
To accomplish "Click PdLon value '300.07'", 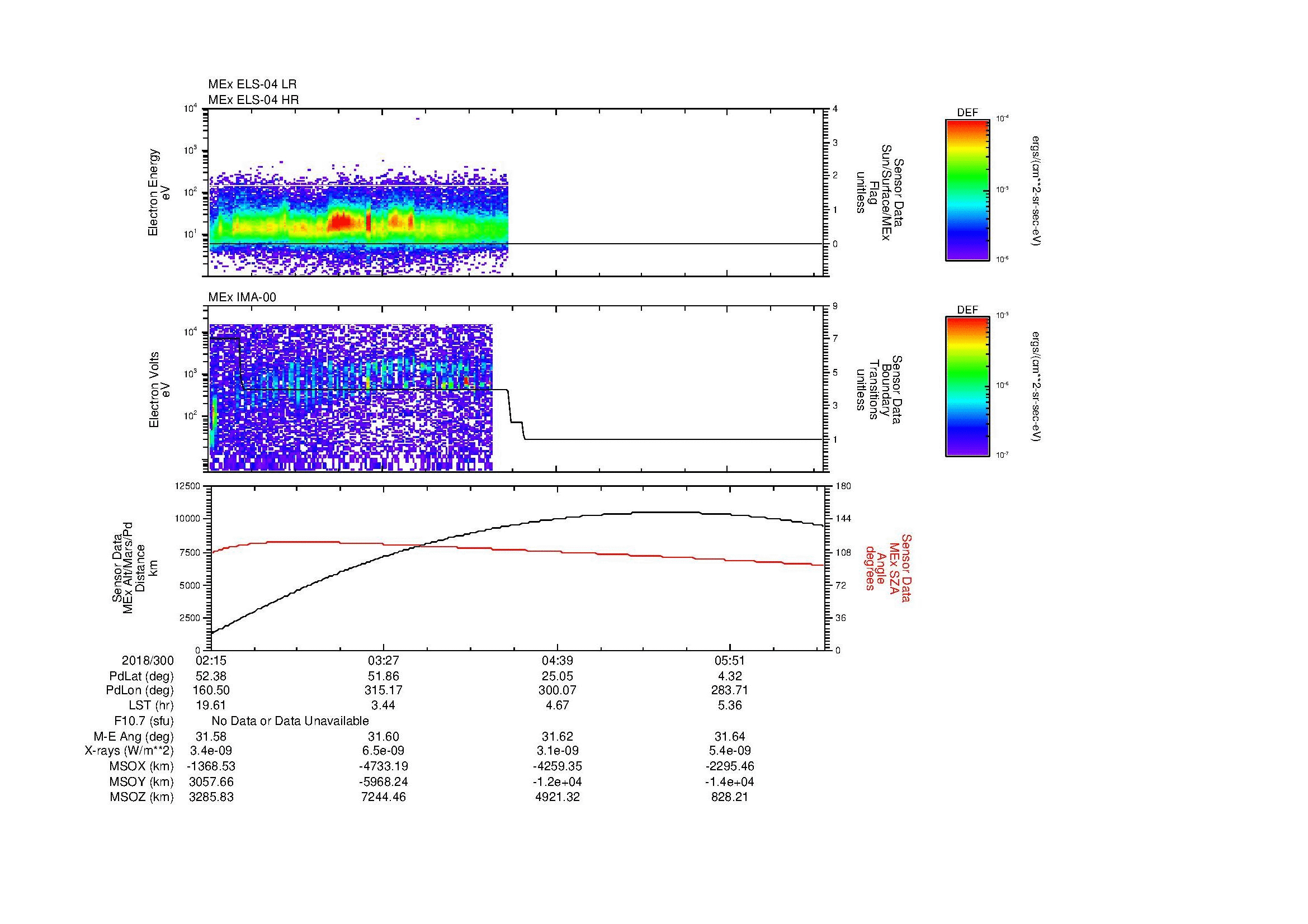I will pyautogui.click(x=557, y=690).
